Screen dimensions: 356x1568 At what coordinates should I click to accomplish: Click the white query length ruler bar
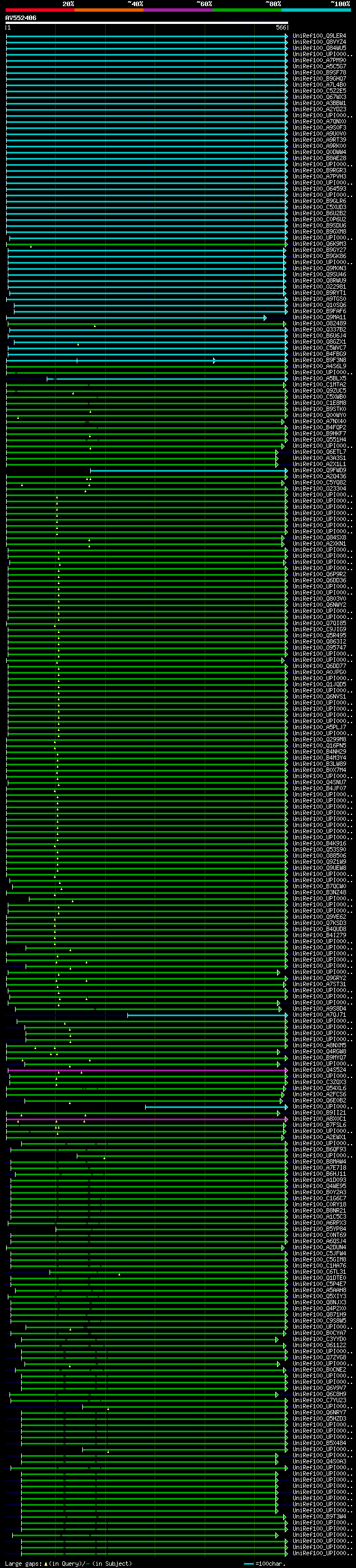[x=147, y=23]
